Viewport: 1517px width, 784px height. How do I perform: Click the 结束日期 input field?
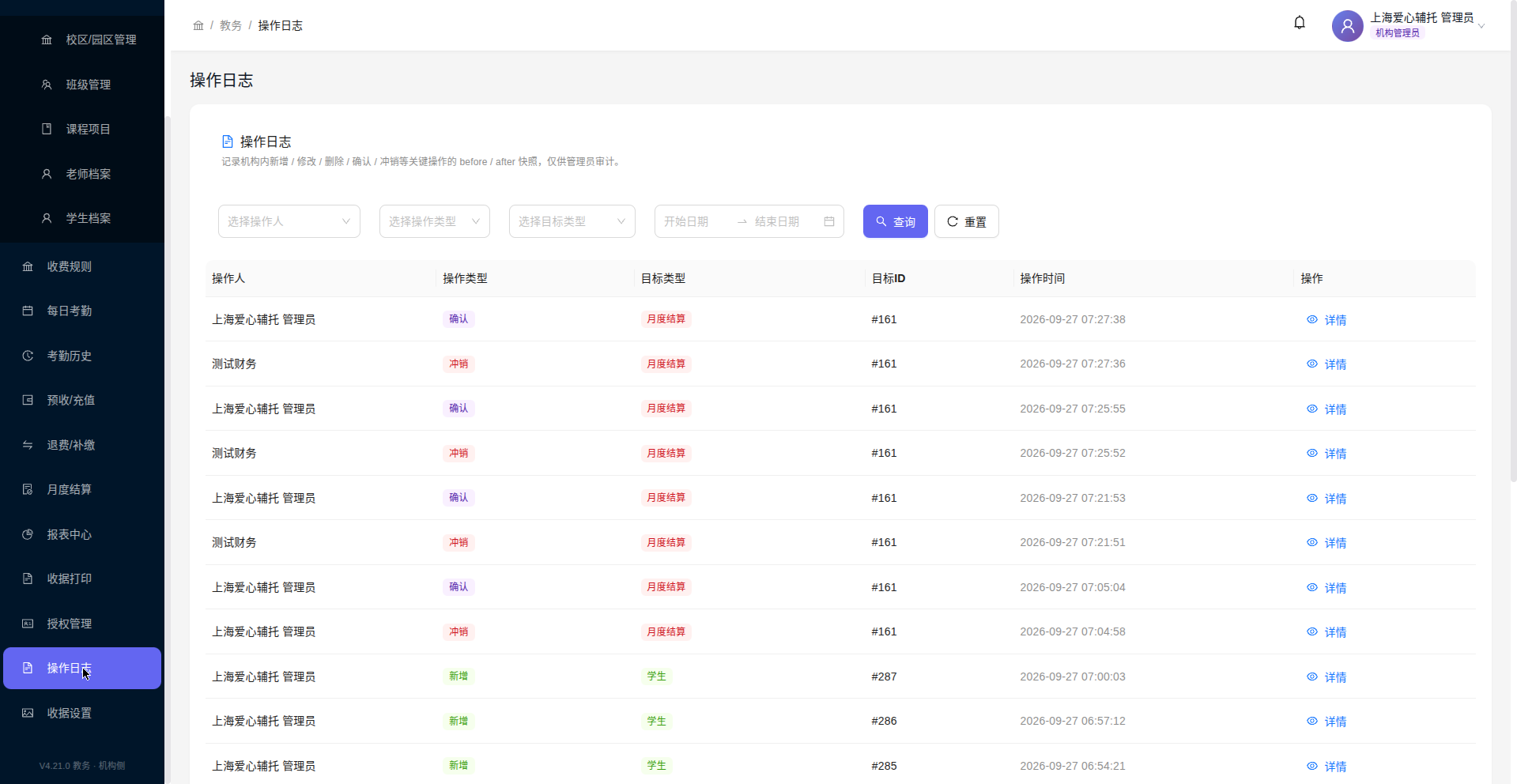tap(786, 221)
